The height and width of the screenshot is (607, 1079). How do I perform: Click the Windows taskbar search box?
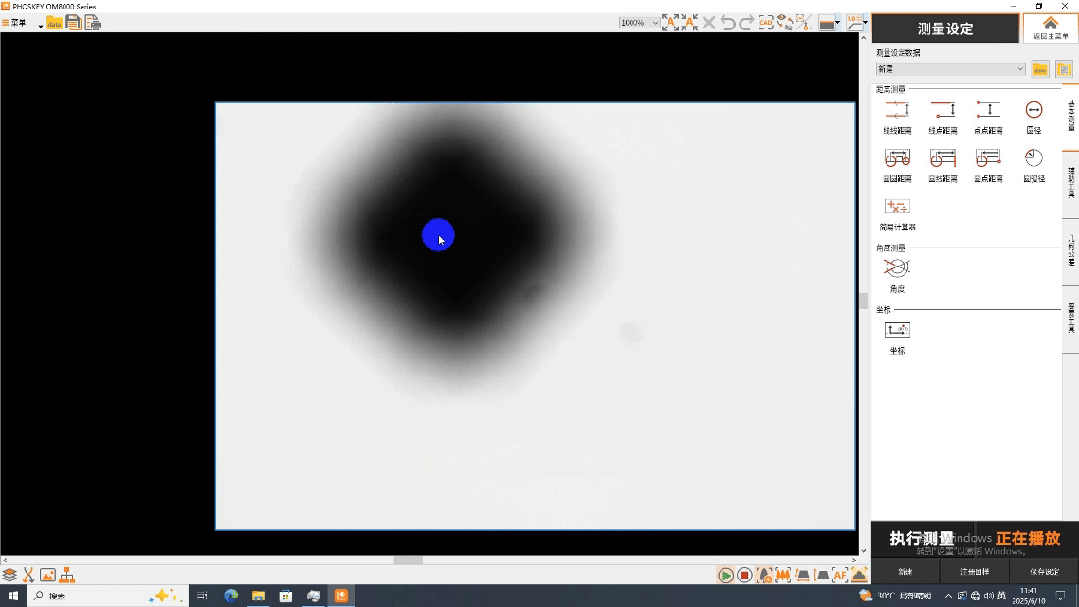[107, 595]
